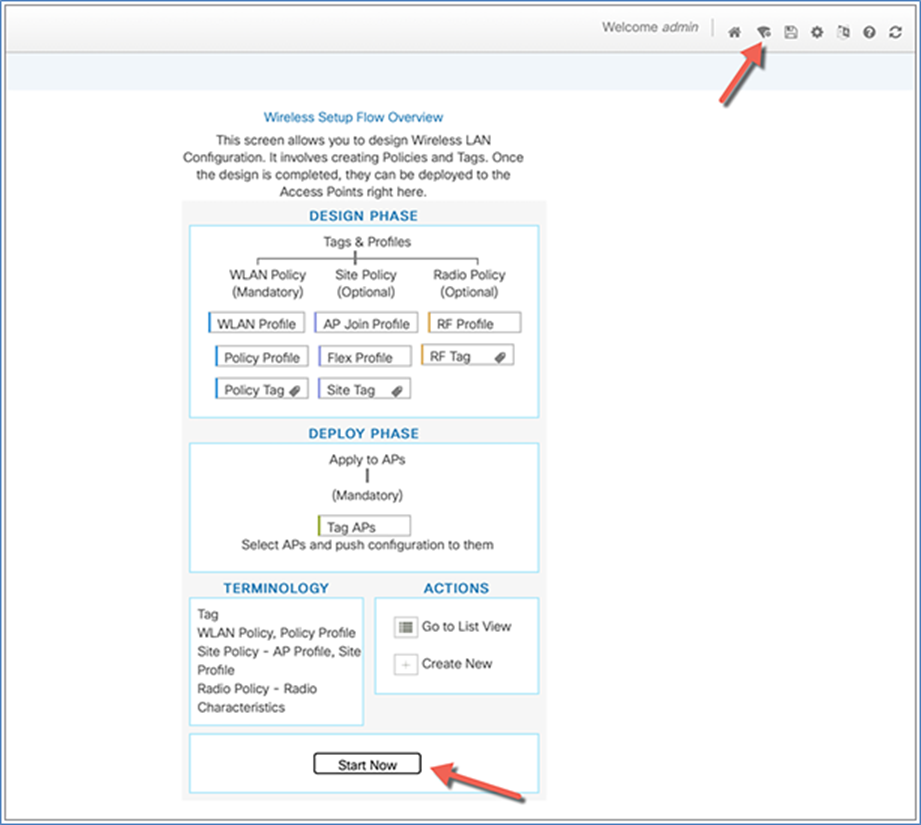Click the Radio Policy (Optional) label
Image resolution: width=921 pixels, height=825 pixels.
[x=469, y=283]
